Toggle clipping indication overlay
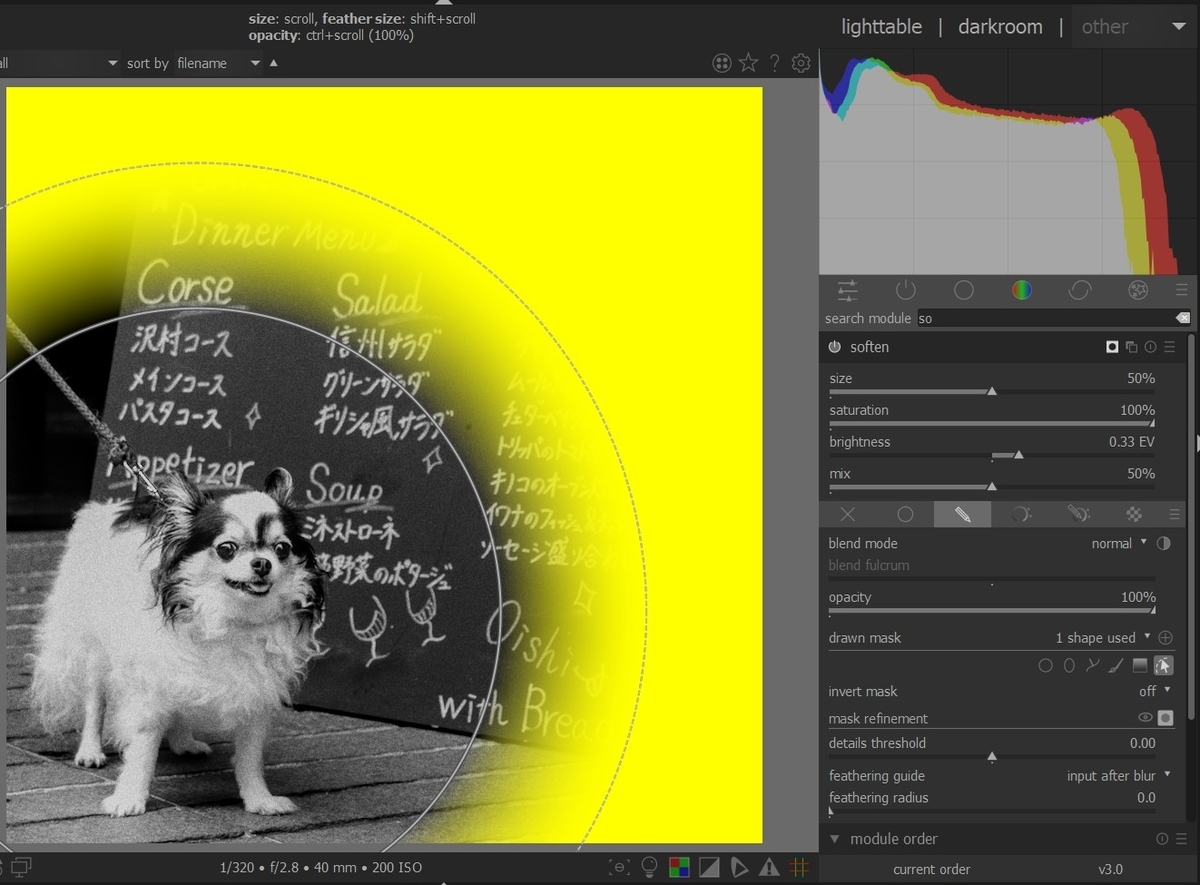 709,867
